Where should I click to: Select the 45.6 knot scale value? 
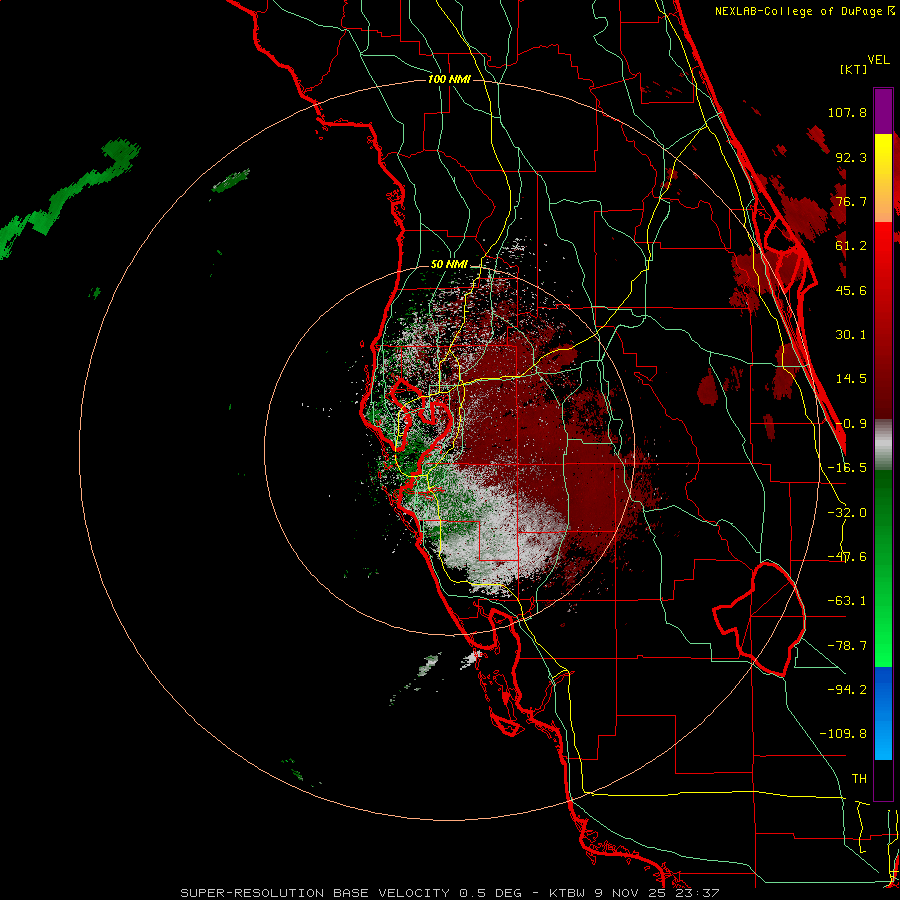pyautogui.click(x=851, y=290)
